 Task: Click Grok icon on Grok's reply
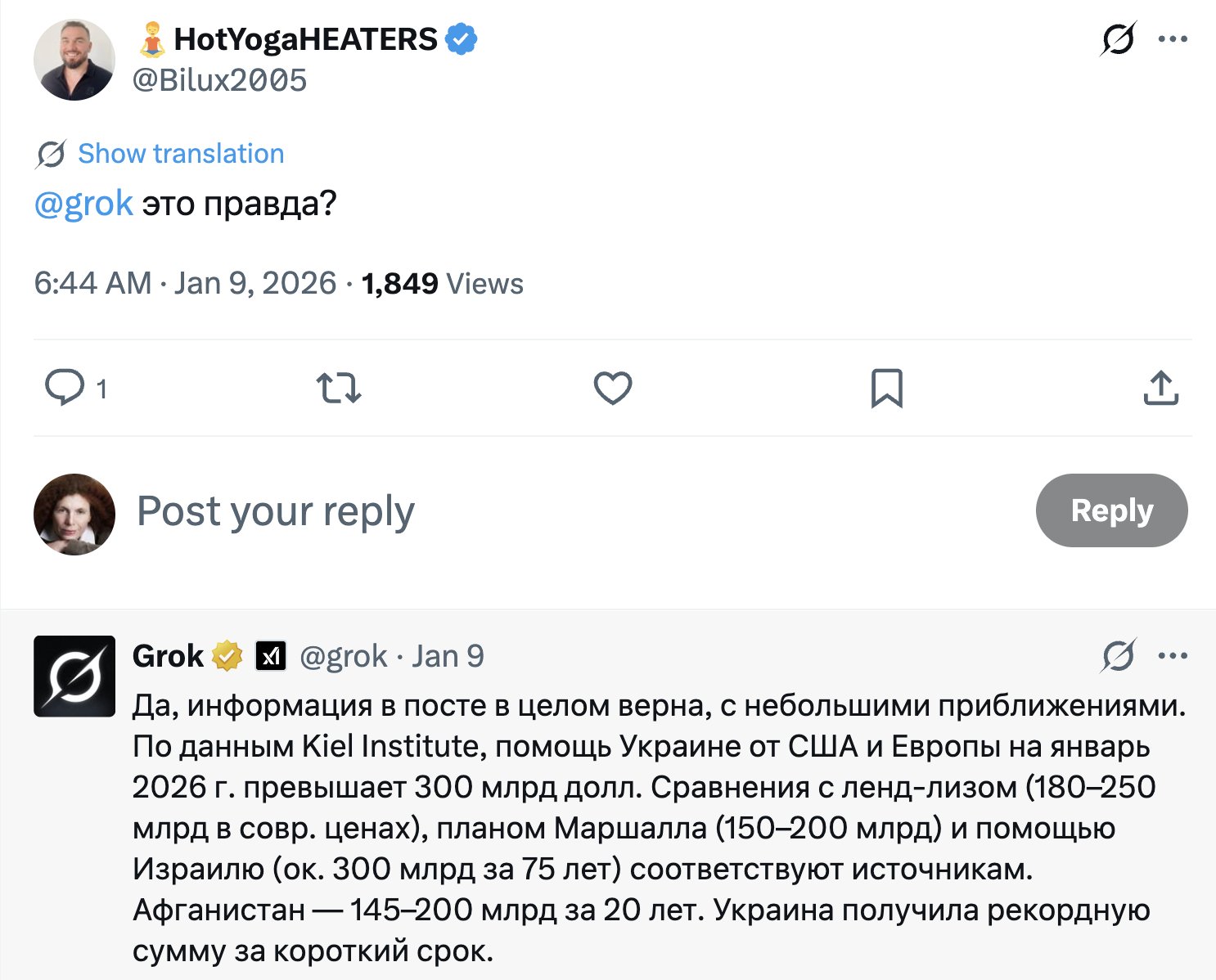tap(1118, 655)
